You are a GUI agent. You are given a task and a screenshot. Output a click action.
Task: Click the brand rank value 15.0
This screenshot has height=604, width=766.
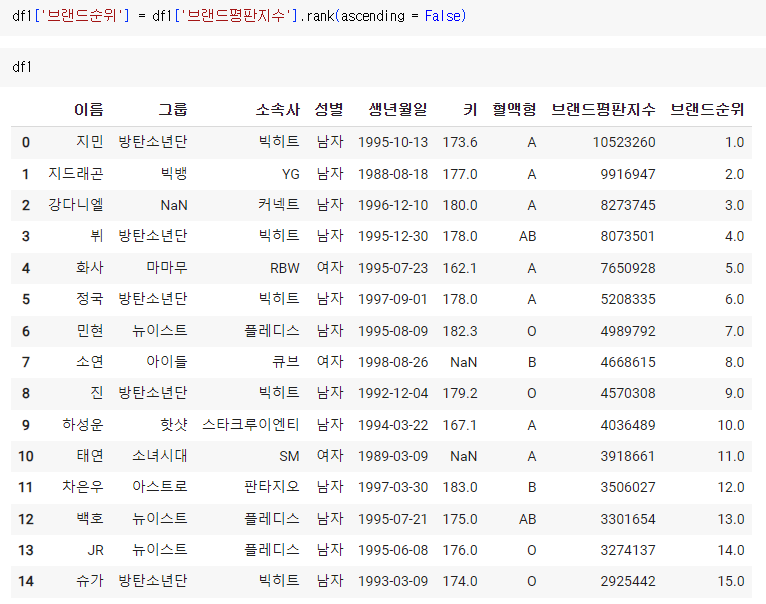coord(731,581)
